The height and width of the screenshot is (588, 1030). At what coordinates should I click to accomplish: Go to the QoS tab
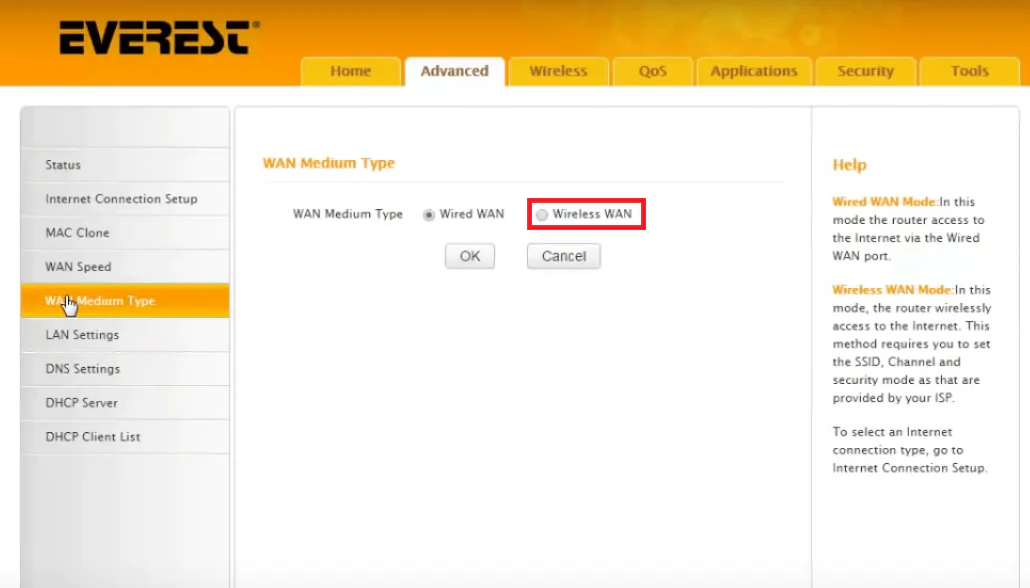[x=653, y=71]
